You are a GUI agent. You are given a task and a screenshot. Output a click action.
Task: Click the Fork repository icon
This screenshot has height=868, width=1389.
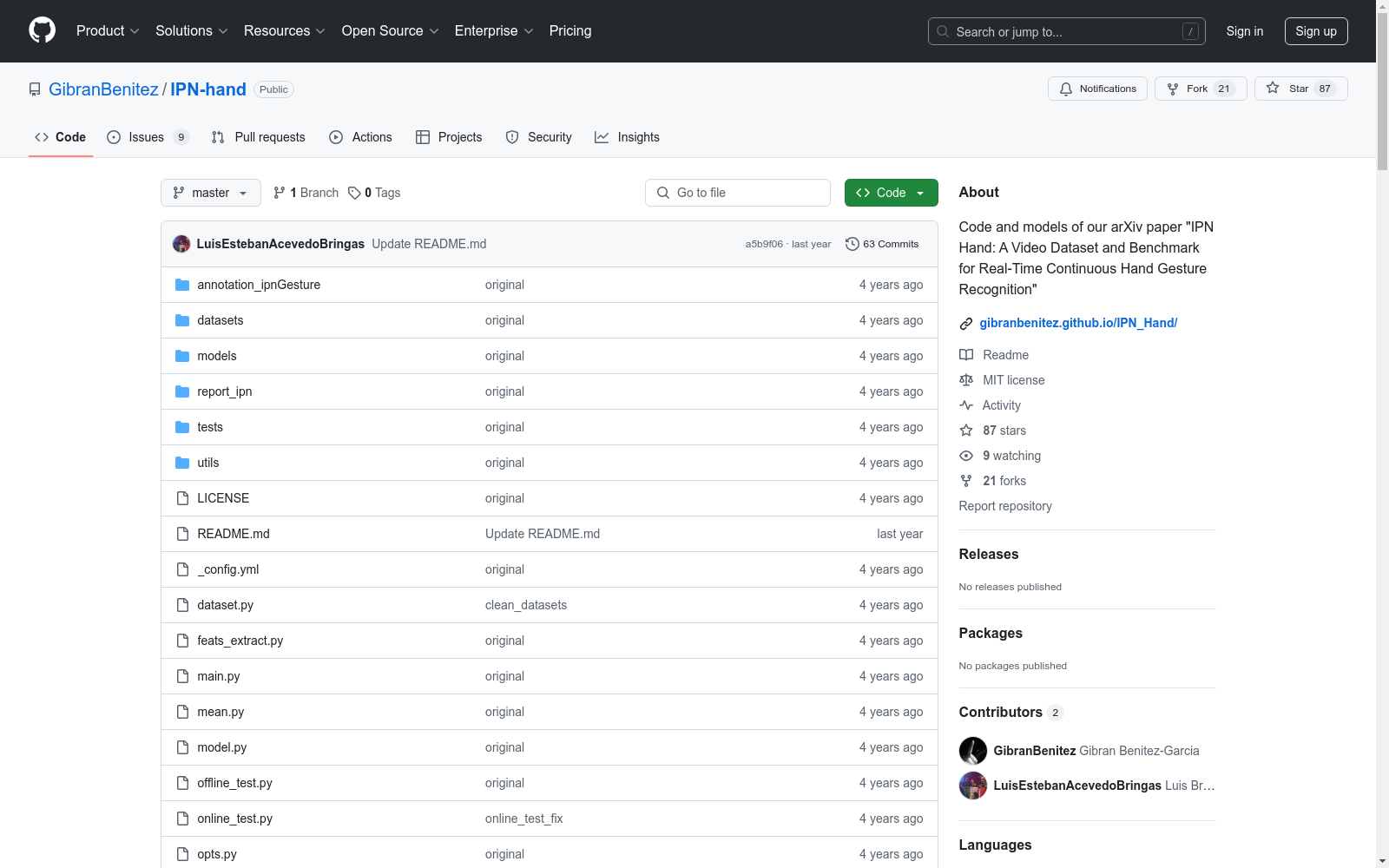(1173, 89)
